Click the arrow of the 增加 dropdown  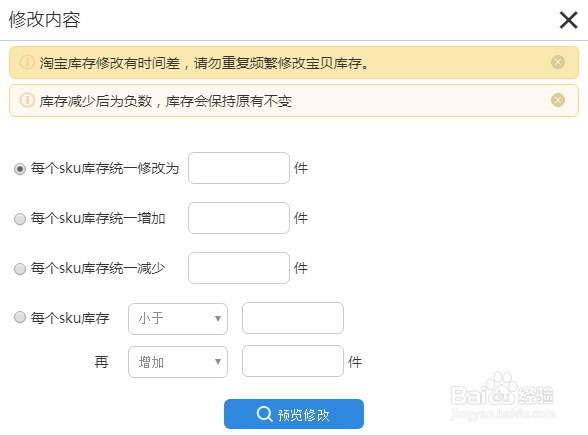[x=218, y=362]
